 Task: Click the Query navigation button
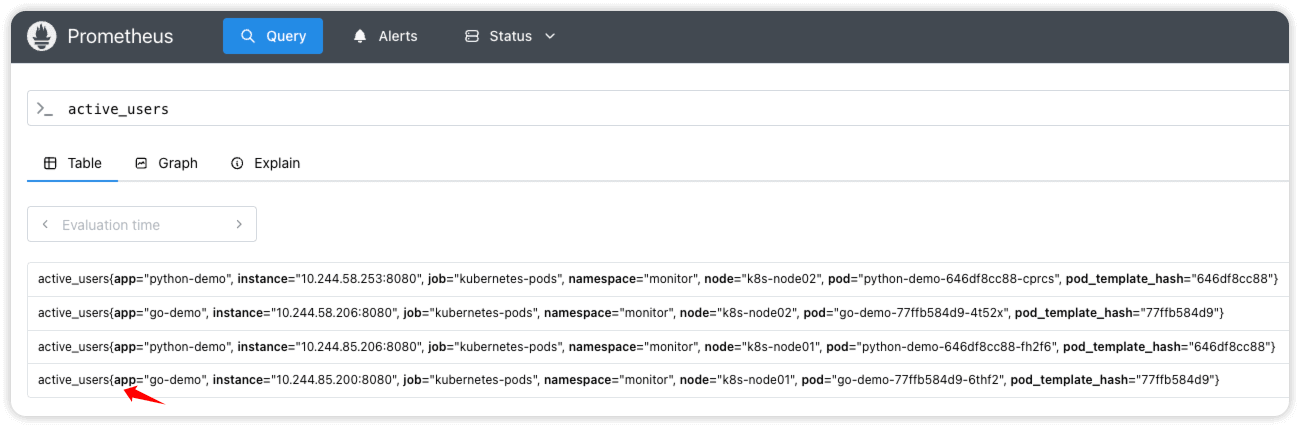[x=272, y=36]
